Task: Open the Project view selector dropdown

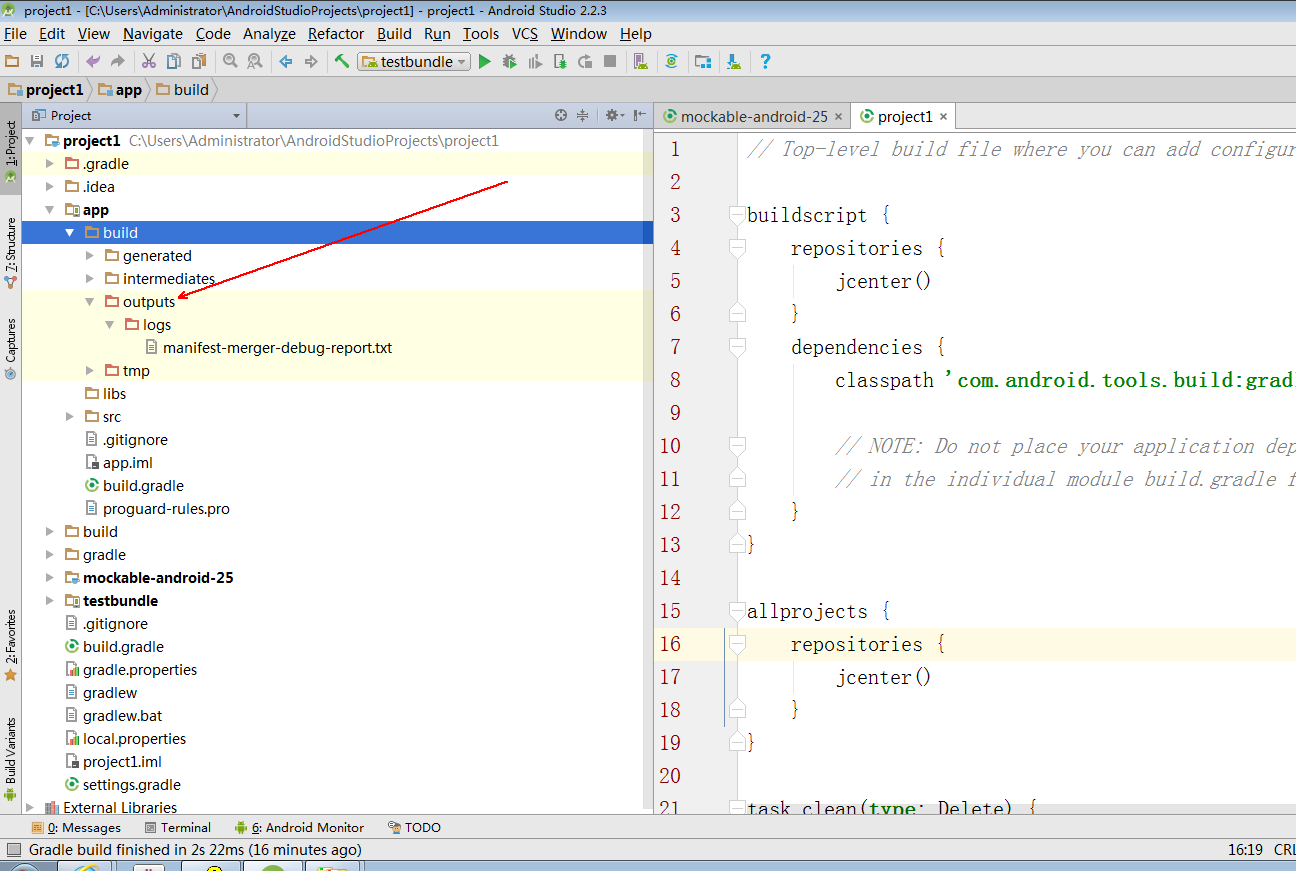Action: (x=135, y=115)
